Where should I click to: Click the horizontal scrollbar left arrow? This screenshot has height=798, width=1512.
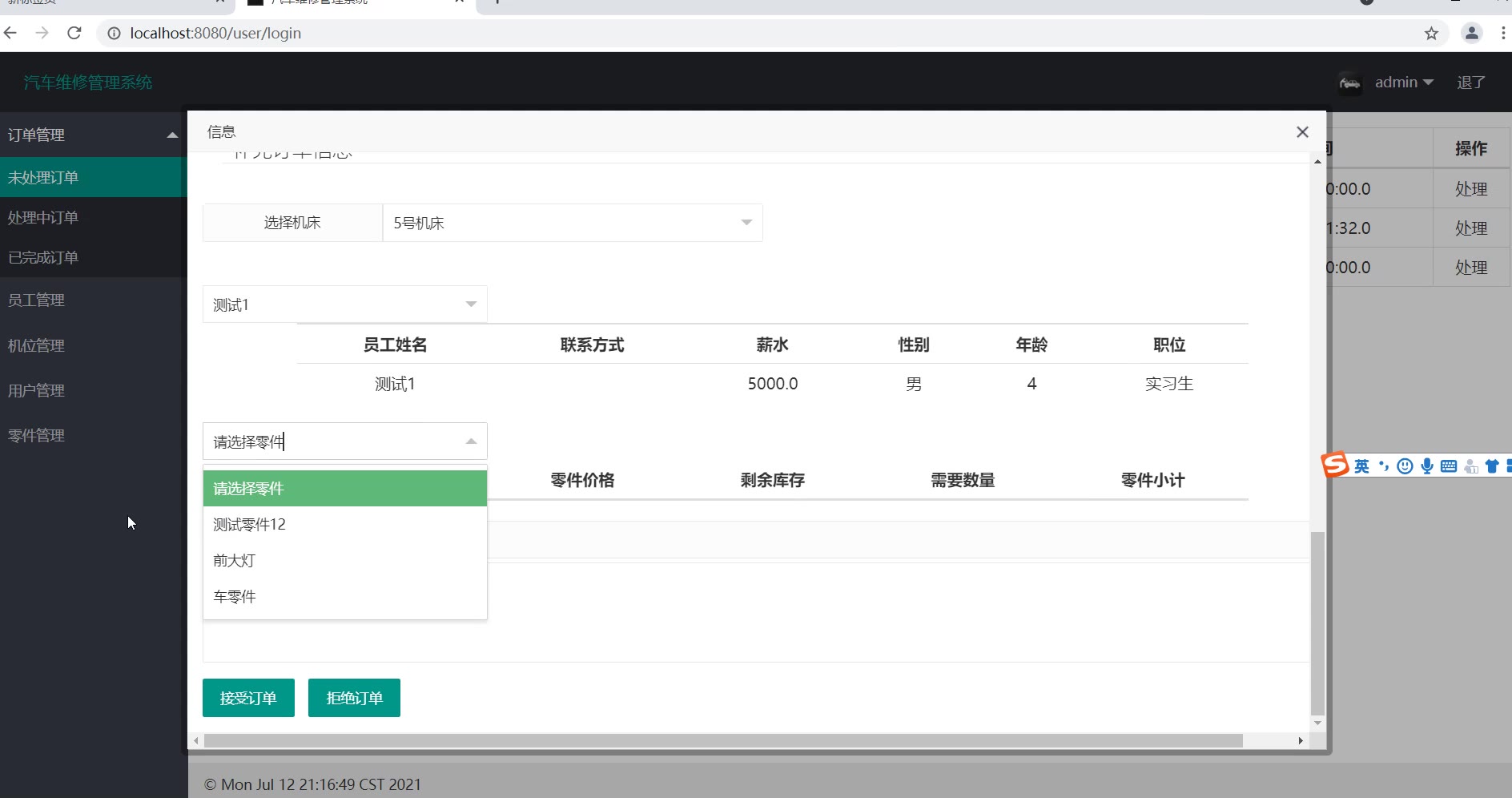coord(196,741)
